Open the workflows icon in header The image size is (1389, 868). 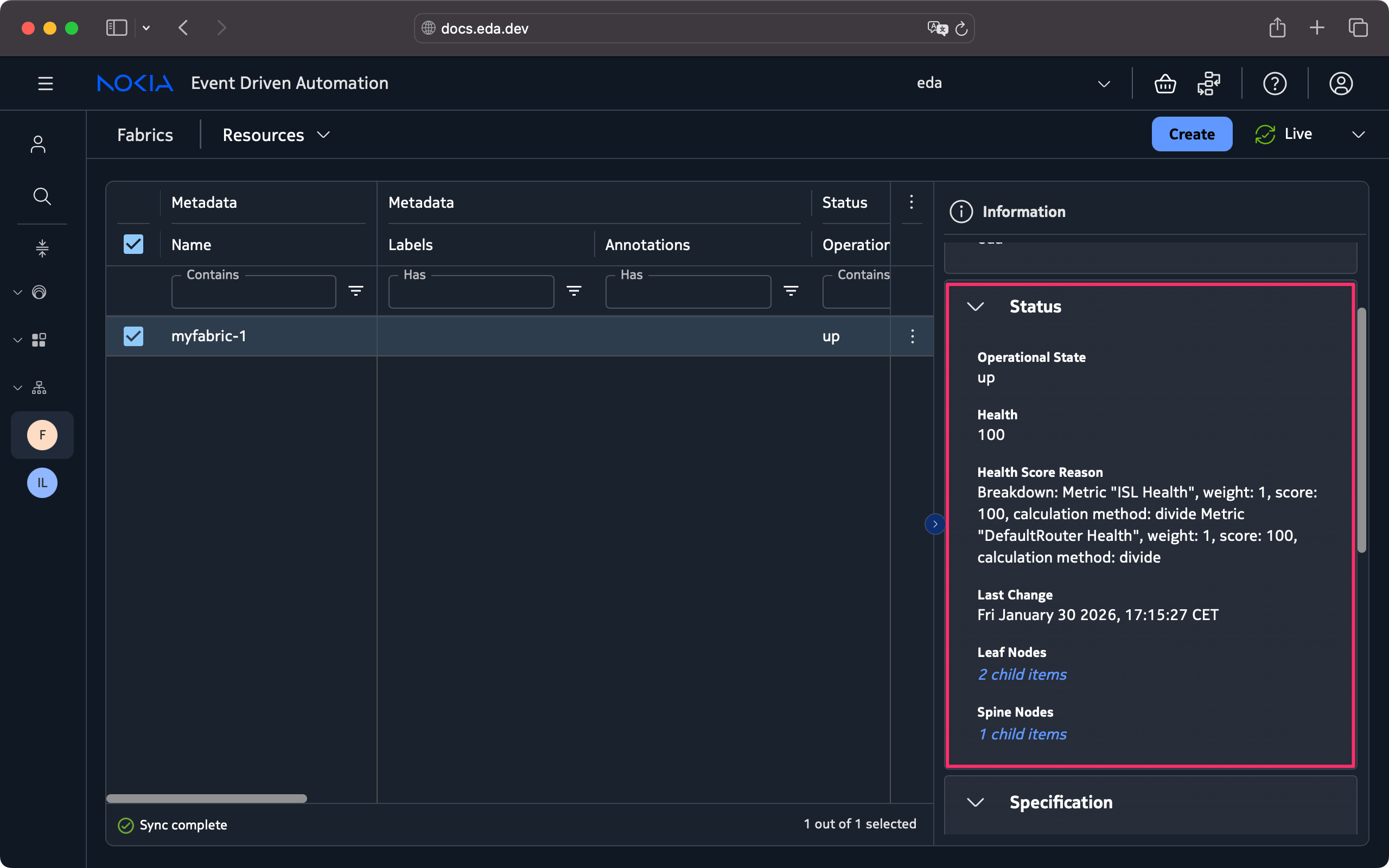[1209, 84]
